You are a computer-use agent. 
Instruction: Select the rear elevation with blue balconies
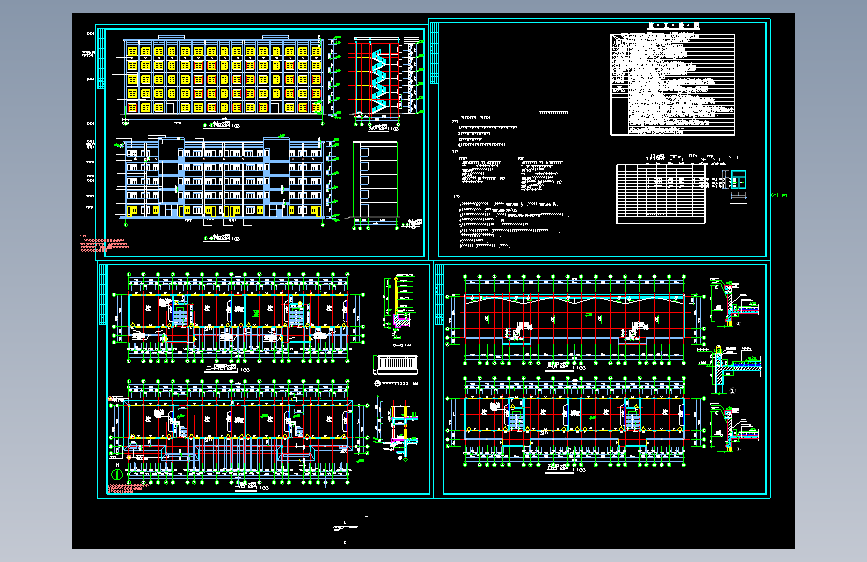224,179
